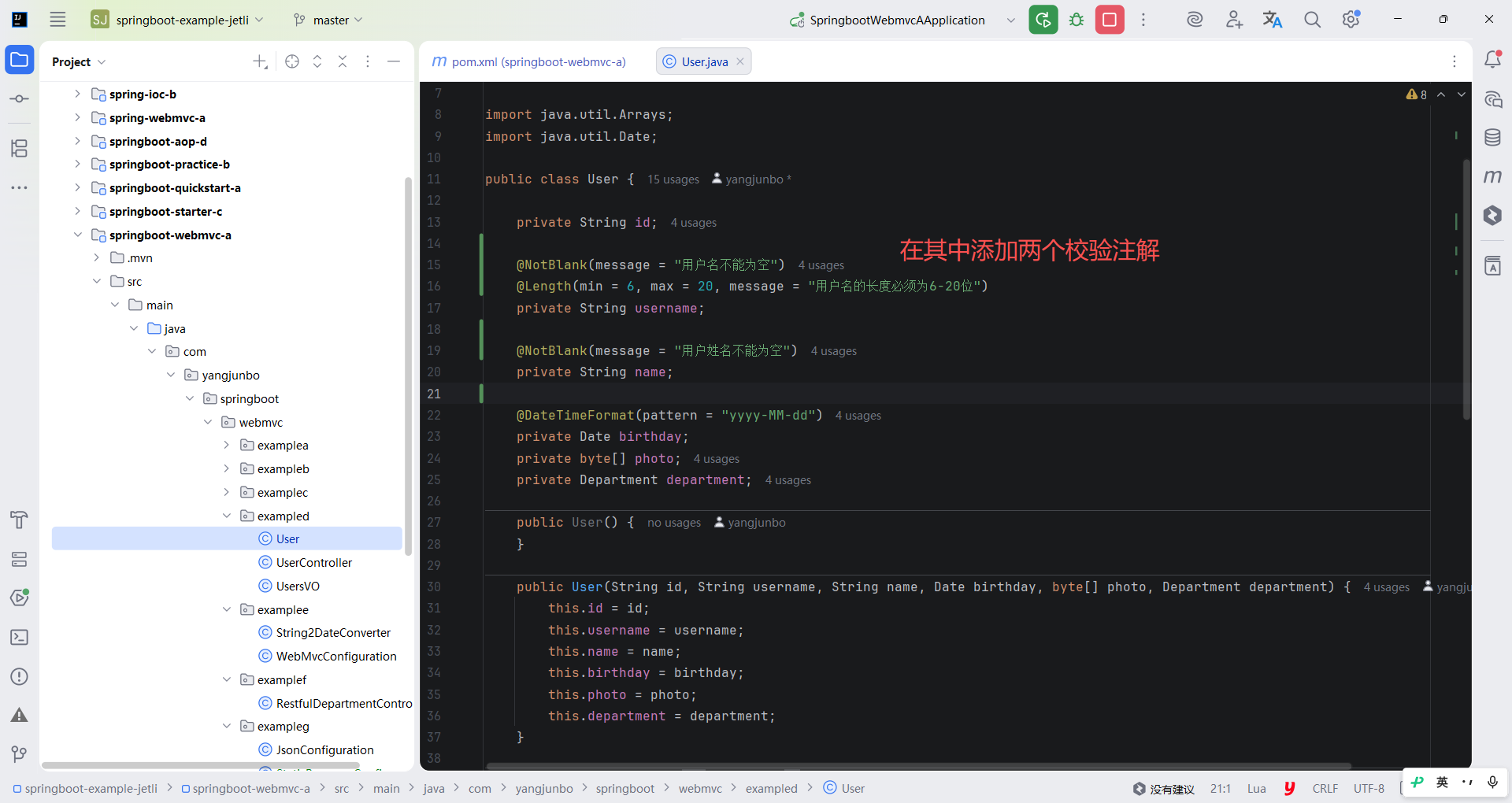Open Notifications bell
The width and height of the screenshot is (1512, 803).
[x=1492, y=59]
